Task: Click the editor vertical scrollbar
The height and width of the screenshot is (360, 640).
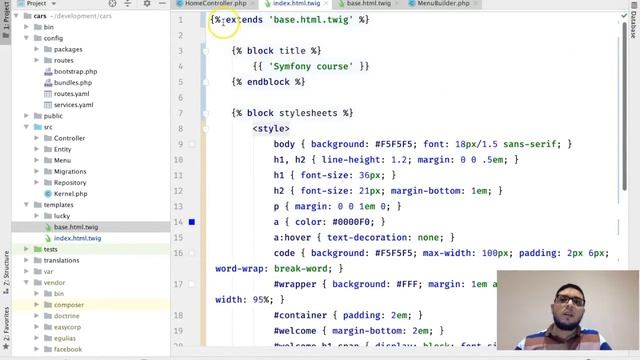Action: [624, 106]
